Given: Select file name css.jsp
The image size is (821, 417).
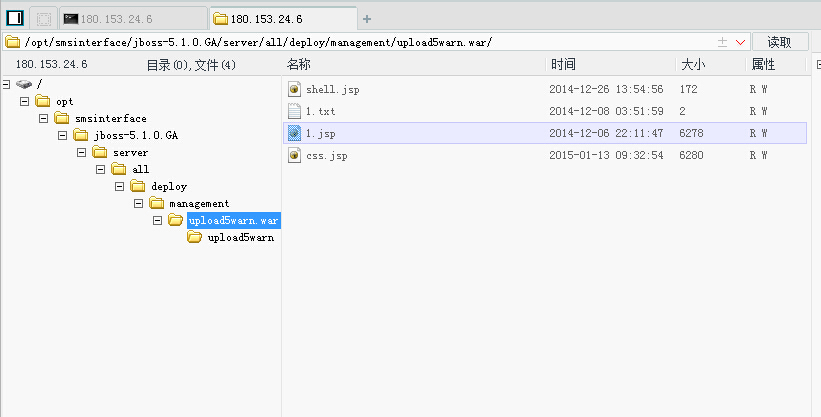Looking at the screenshot, I should (327, 156).
